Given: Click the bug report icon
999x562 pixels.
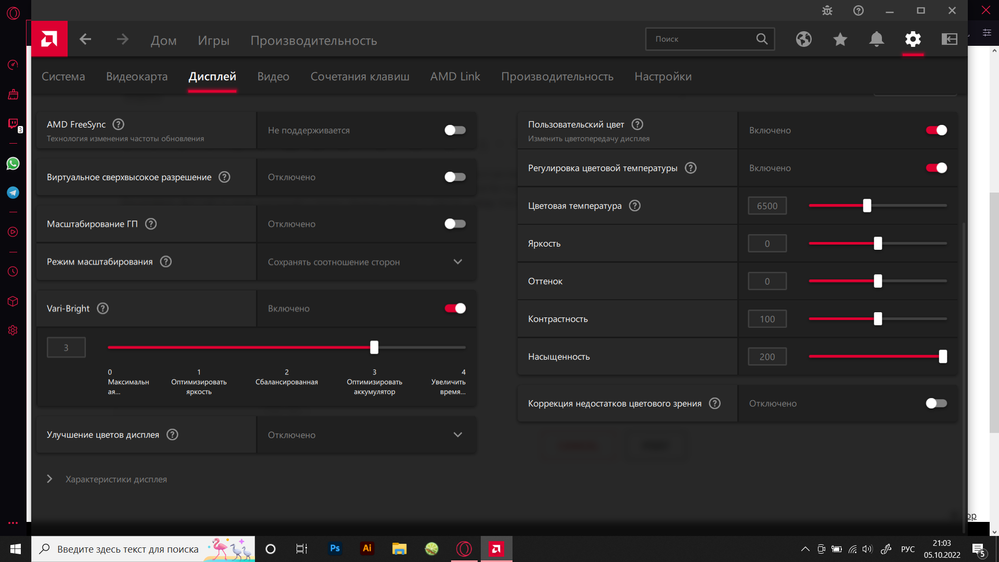Looking at the screenshot, I should (827, 10).
